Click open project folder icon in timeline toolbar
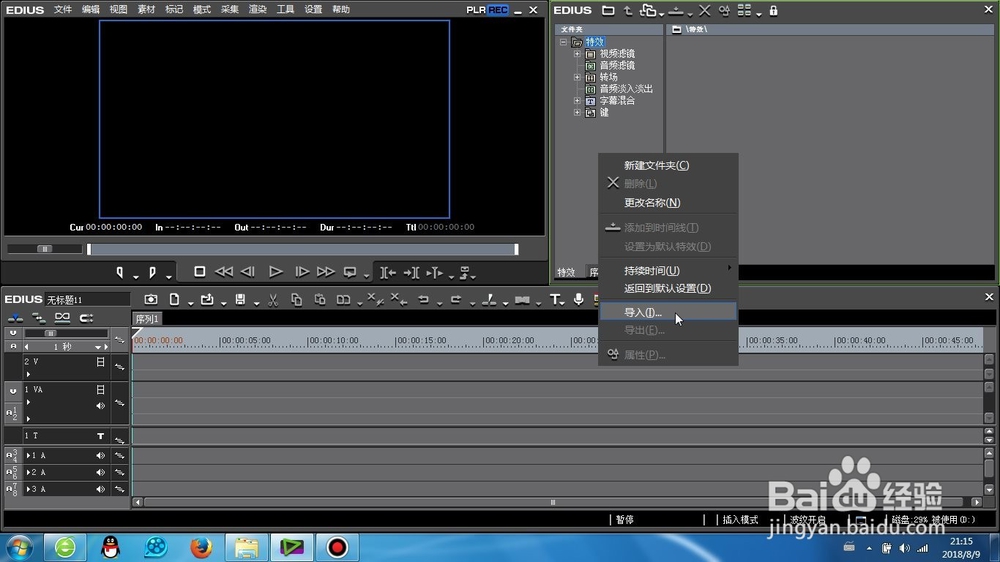 tap(207, 299)
